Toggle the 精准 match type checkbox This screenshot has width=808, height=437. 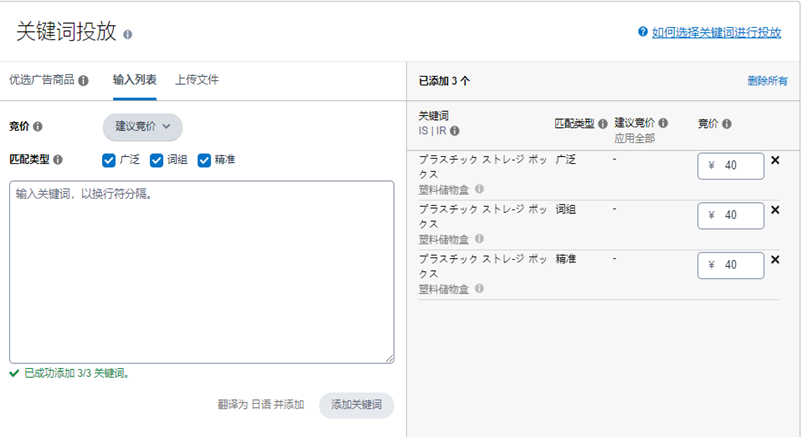204,160
